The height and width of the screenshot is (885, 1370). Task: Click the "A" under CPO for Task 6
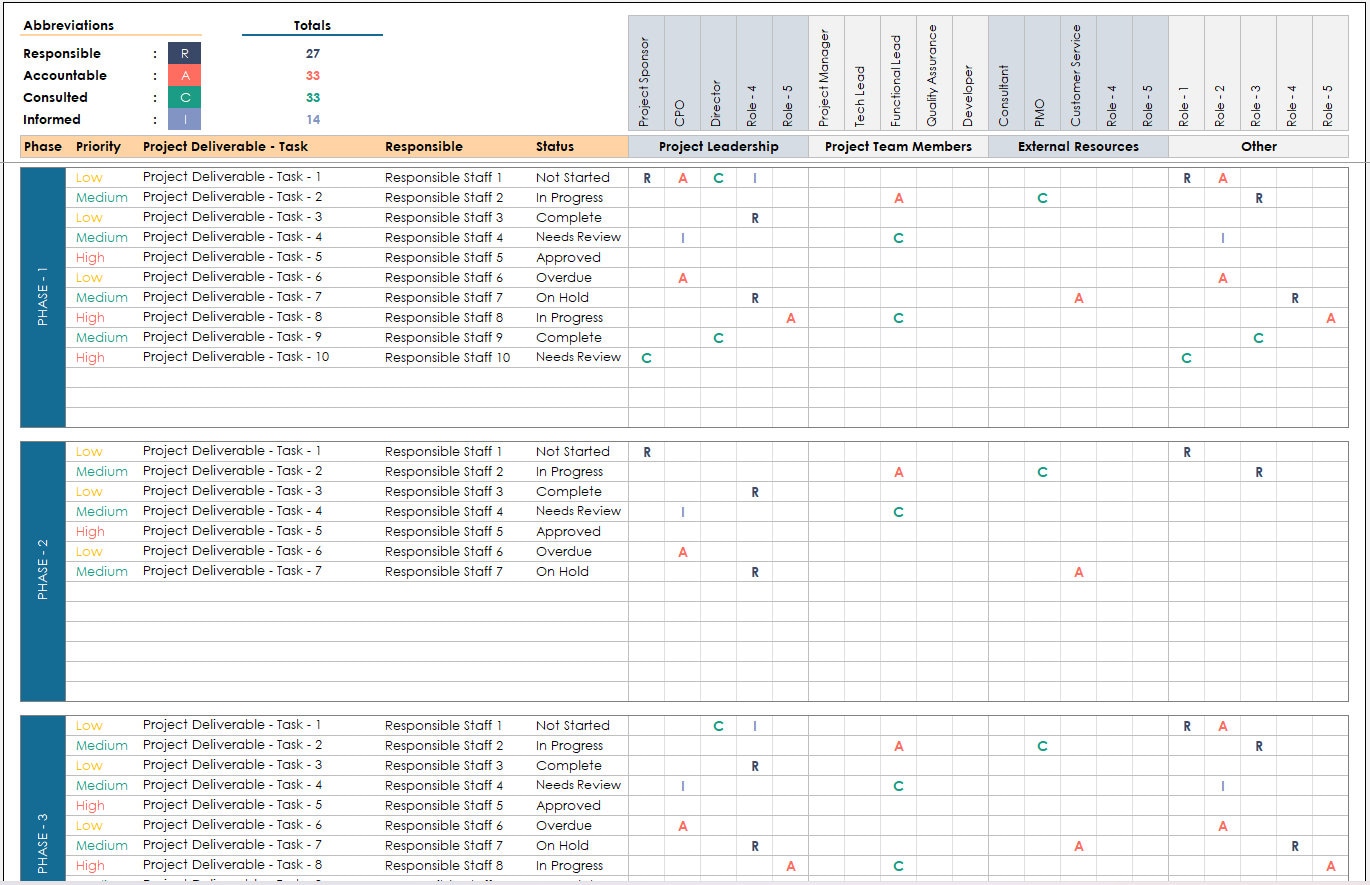682,278
